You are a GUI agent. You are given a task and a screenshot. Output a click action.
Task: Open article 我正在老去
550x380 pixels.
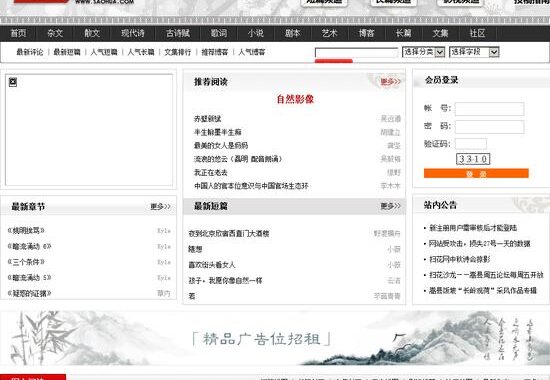[x=210, y=173]
